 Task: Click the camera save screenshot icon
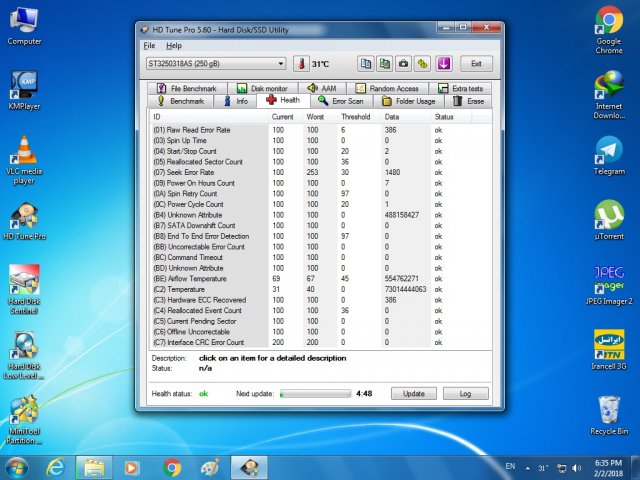[x=403, y=64]
